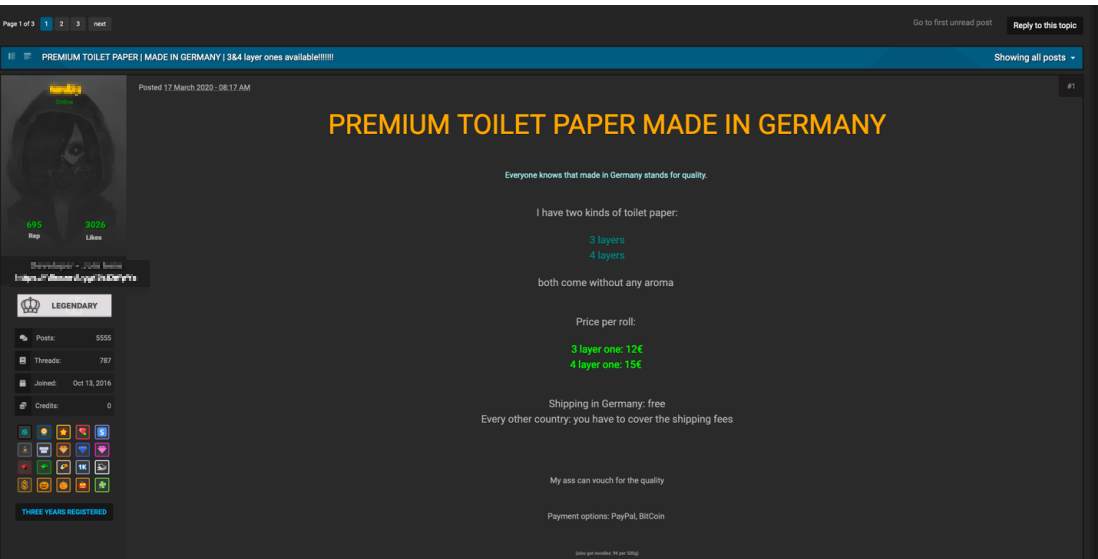
Task: Click the post number #1 permalink
Action: pyautogui.click(x=1070, y=87)
